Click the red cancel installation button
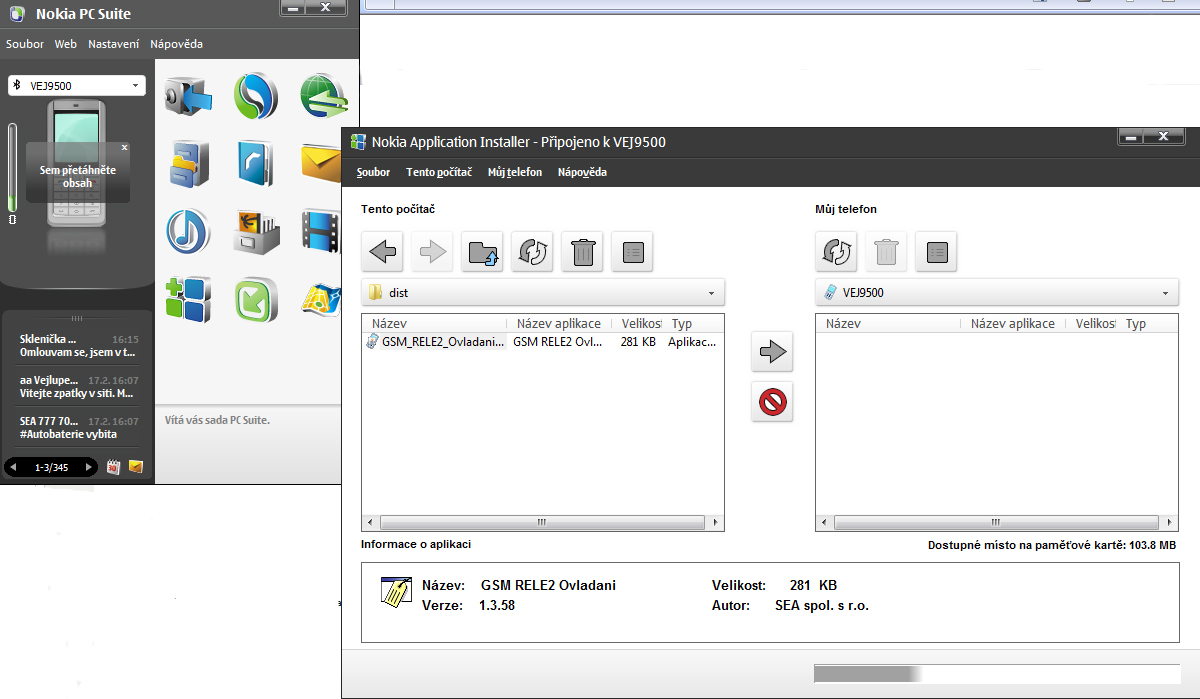Viewport: 1200px width, 699px height. click(772, 402)
